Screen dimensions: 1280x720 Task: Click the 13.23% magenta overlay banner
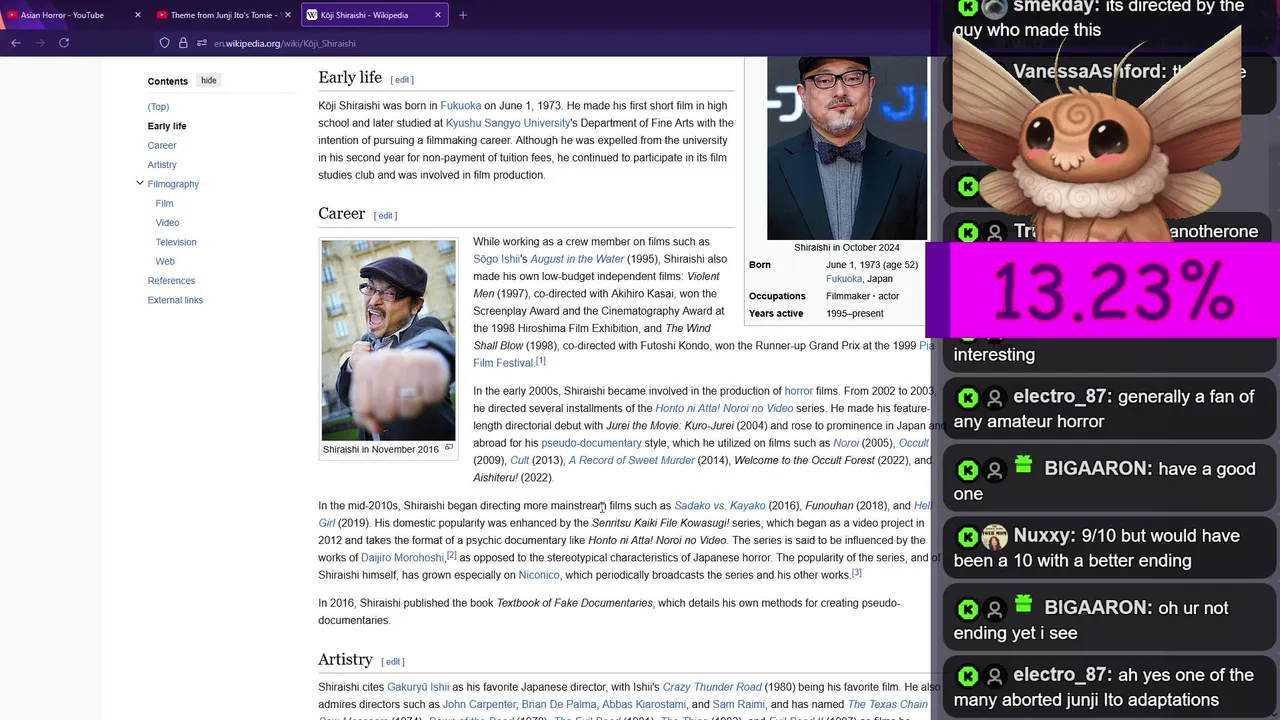1103,290
